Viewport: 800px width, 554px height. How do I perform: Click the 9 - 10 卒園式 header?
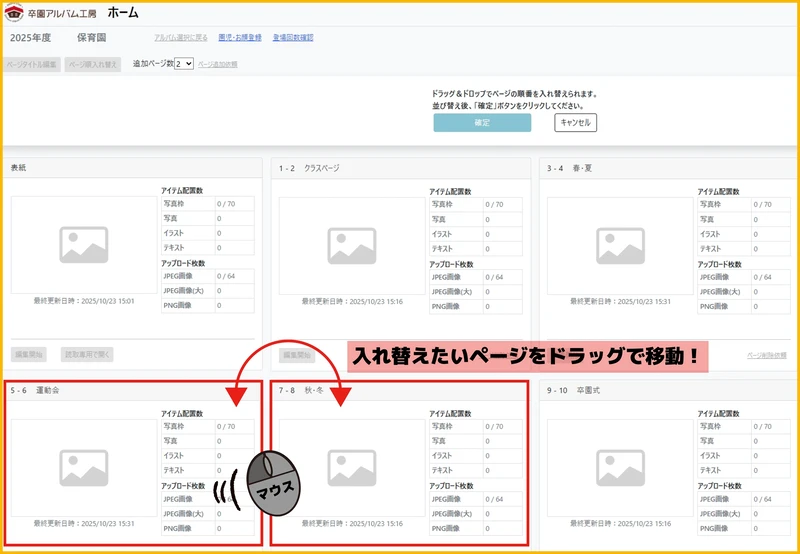click(669, 391)
